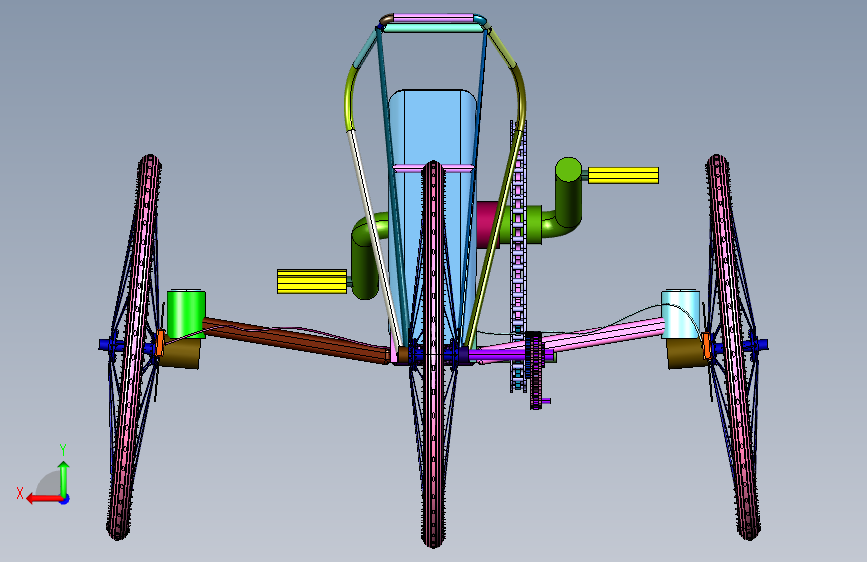Select the left yellow pedal
Screen dimensions: 867x562
coord(312,282)
